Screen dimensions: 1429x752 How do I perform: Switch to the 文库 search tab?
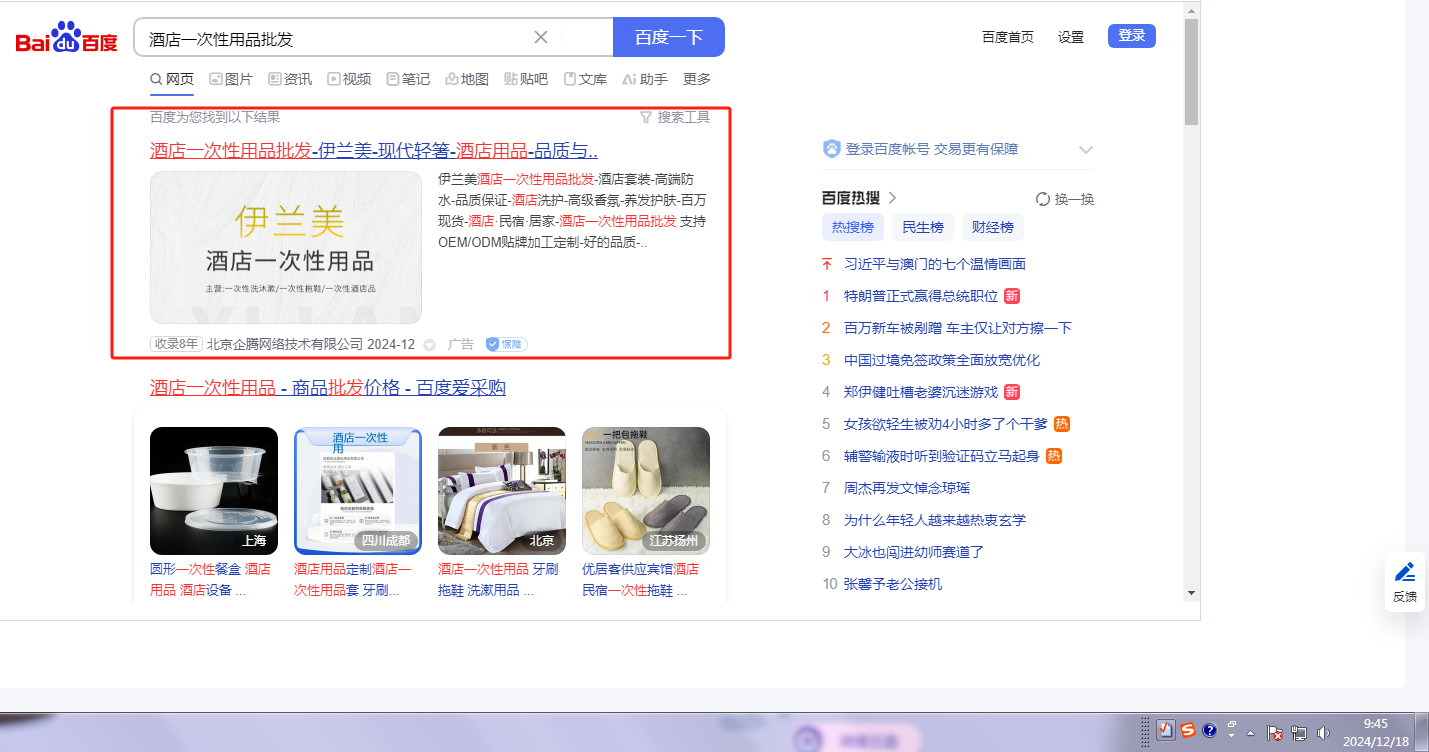[x=585, y=79]
